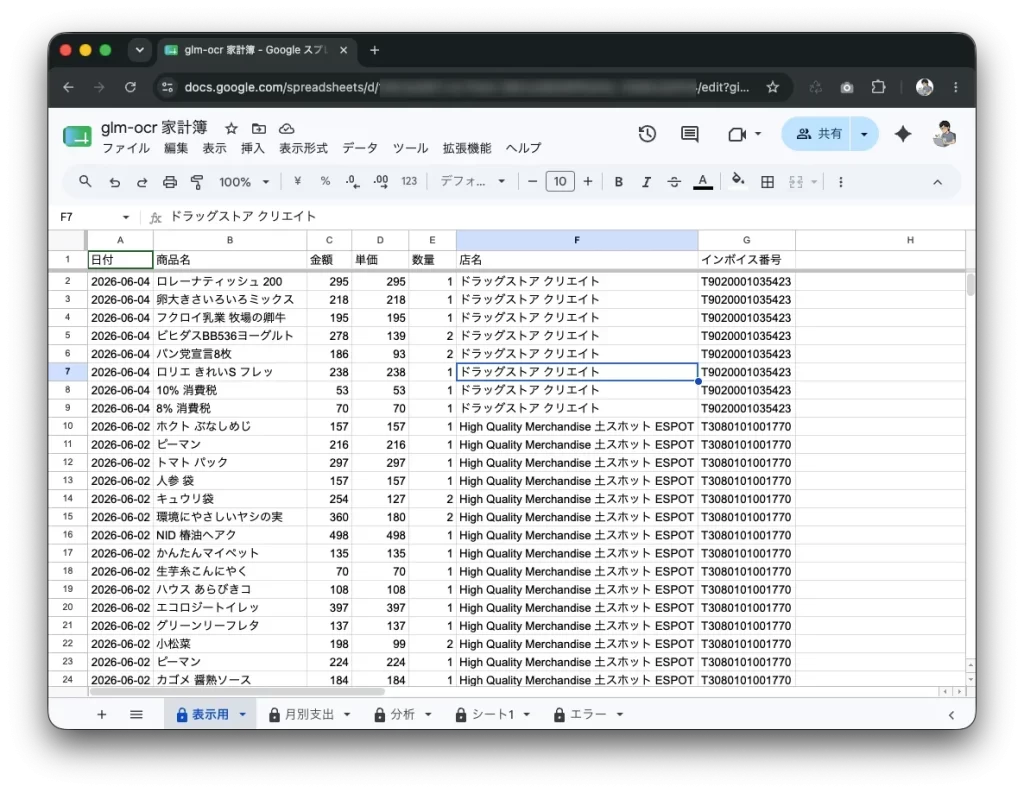
Task: Open the name box dropdown arrow
Action: pyautogui.click(x=125, y=217)
